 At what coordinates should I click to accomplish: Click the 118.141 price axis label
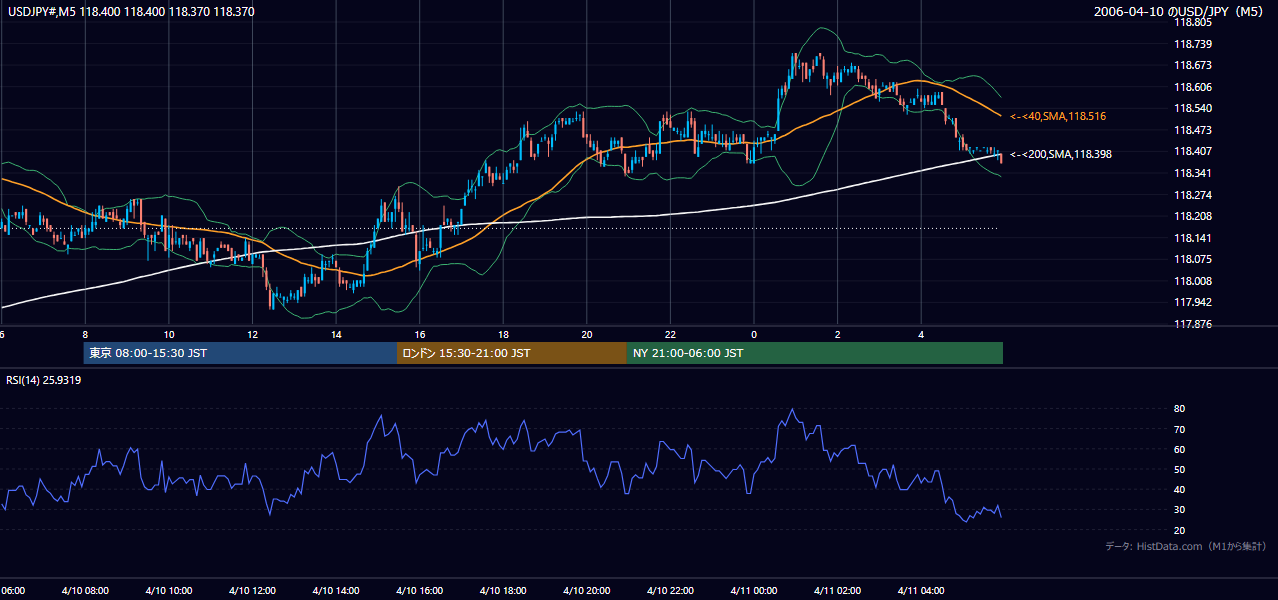[1193, 238]
